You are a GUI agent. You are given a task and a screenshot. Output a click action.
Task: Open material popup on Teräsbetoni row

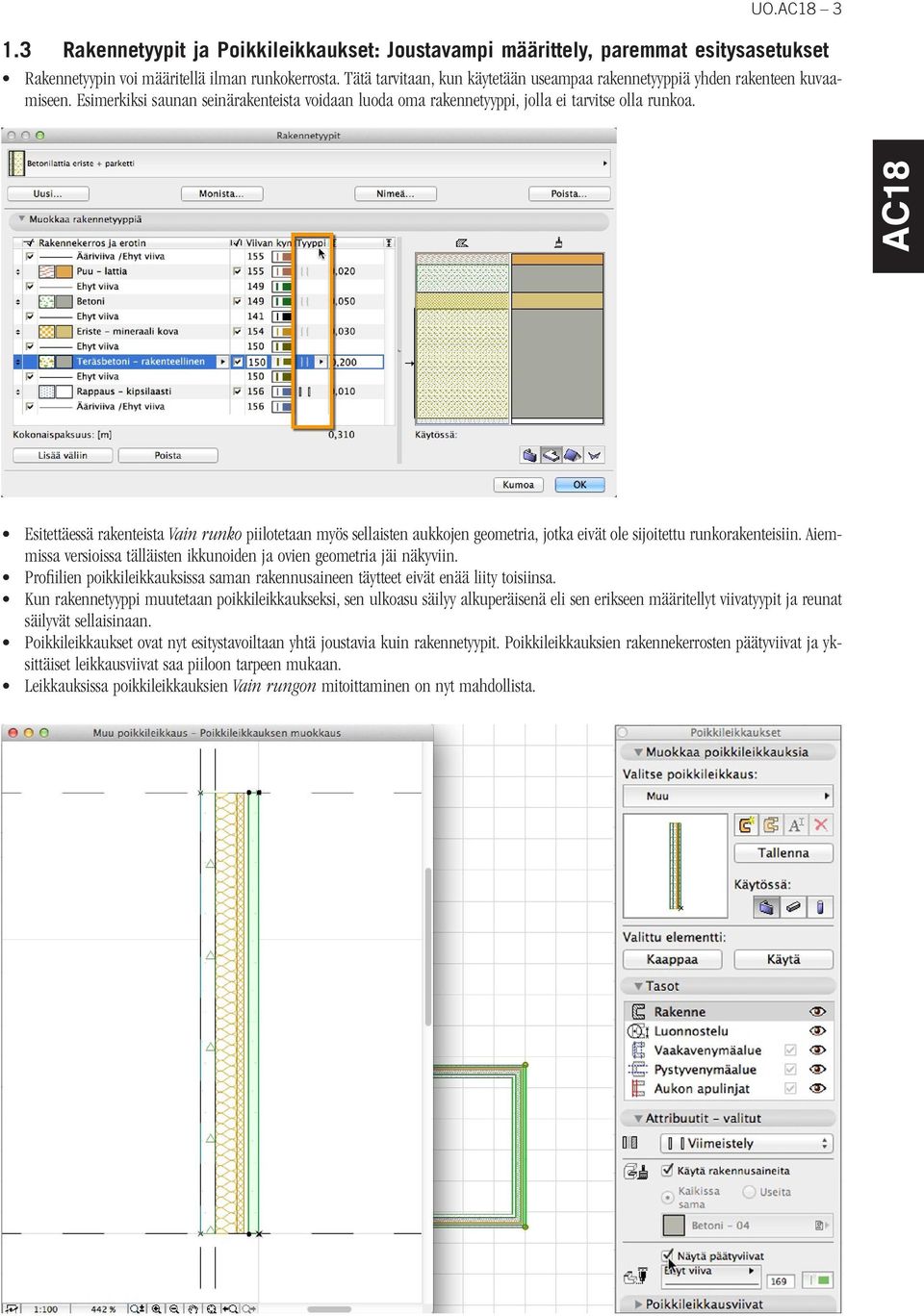pyautogui.click(x=223, y=362)
